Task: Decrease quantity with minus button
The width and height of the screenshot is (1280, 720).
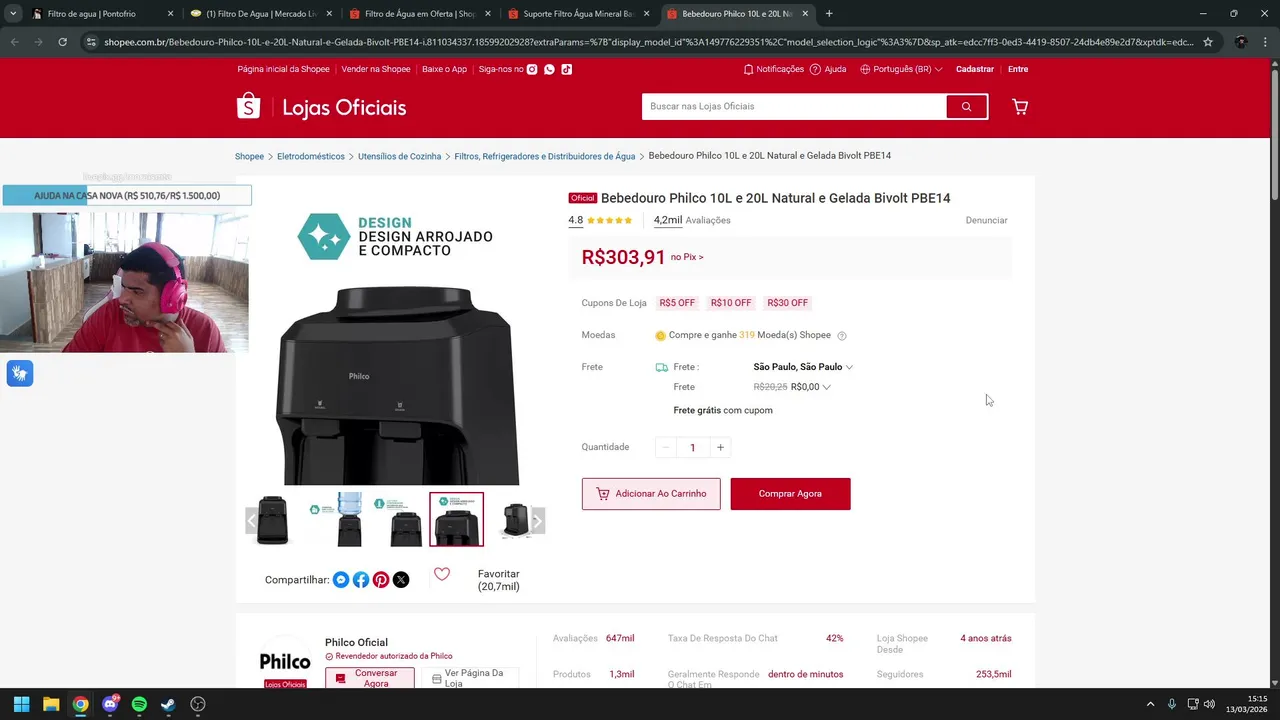Action: point(666,447)
